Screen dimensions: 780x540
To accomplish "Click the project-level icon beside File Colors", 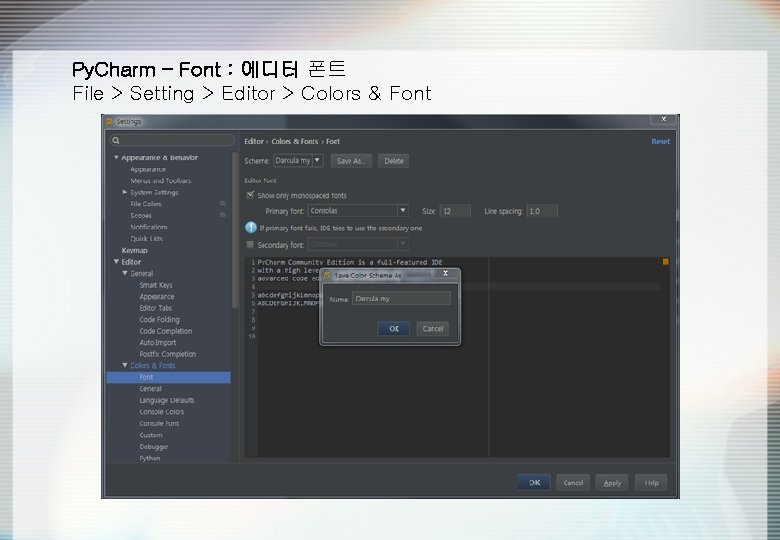I will [223, 203].
